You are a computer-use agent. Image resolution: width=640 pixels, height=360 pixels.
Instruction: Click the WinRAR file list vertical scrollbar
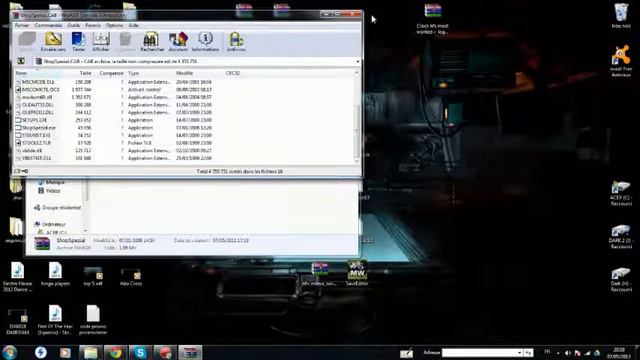pyautogui.click(x=357, y=117)
